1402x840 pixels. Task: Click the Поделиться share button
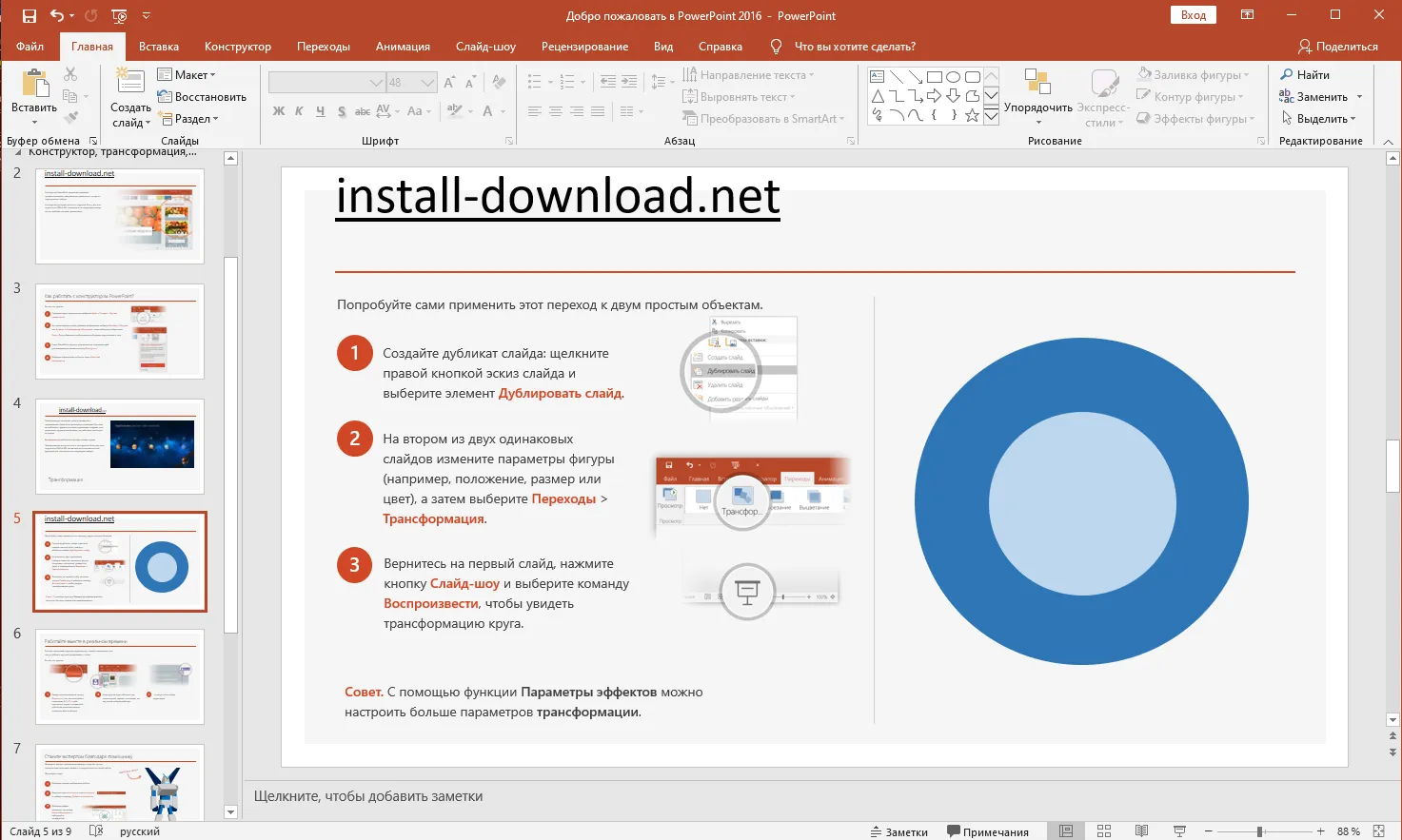point(1337,47)
